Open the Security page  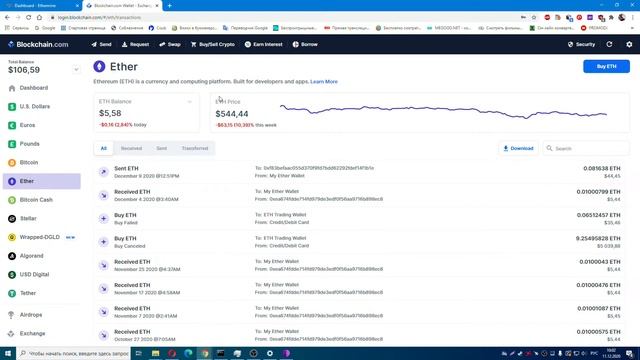(x=582, y=44)
